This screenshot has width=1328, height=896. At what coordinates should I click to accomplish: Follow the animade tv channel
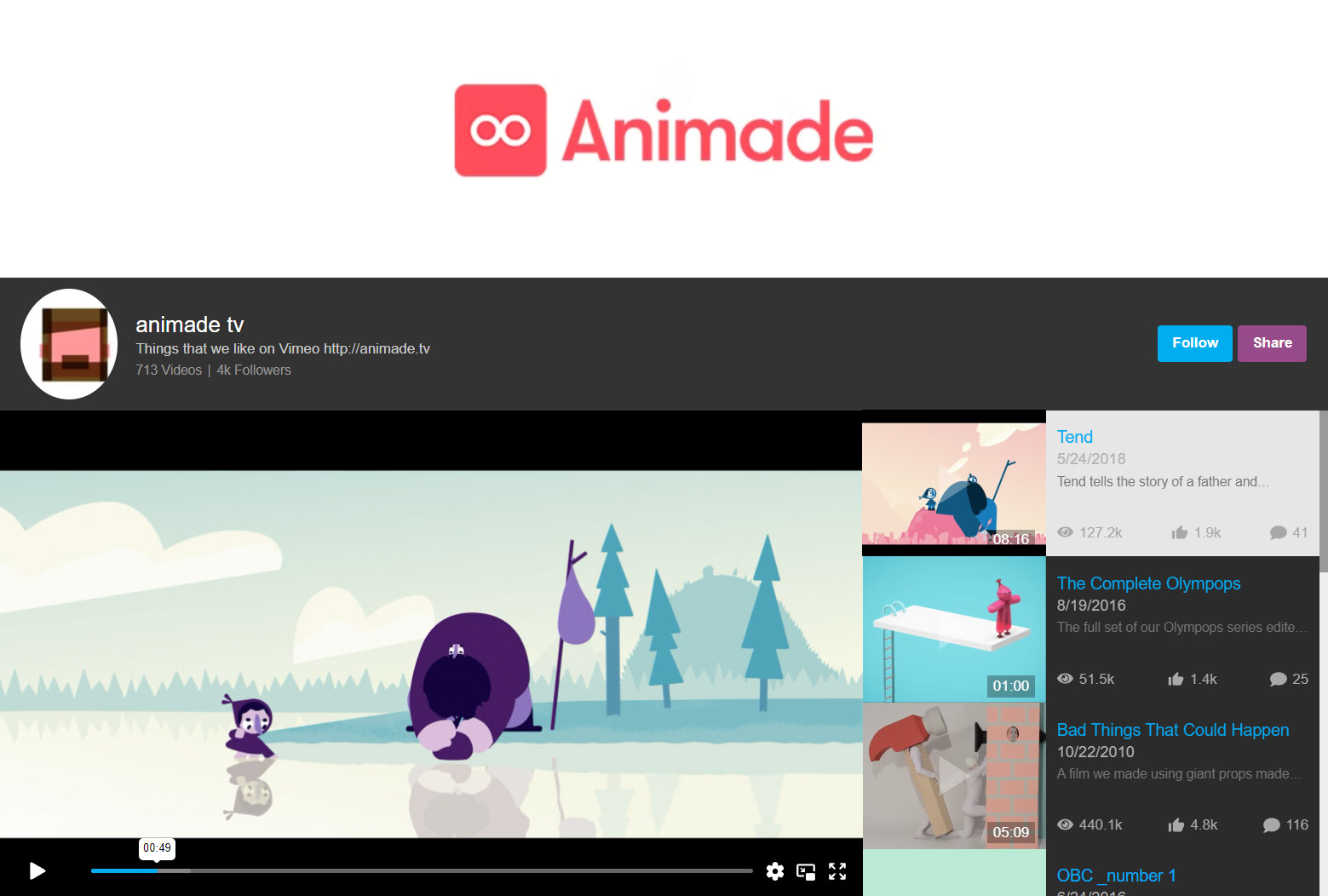(x=1194, y=343)
